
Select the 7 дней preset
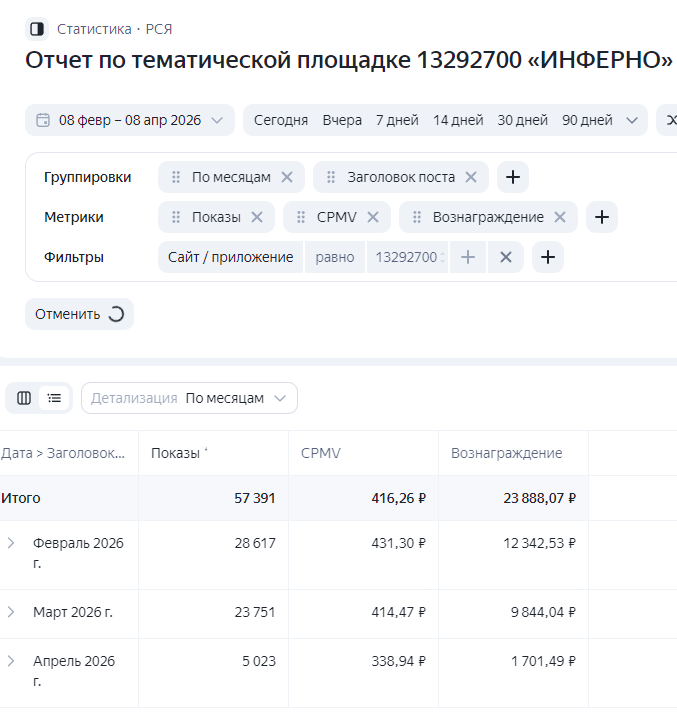(x=397, y=120)
